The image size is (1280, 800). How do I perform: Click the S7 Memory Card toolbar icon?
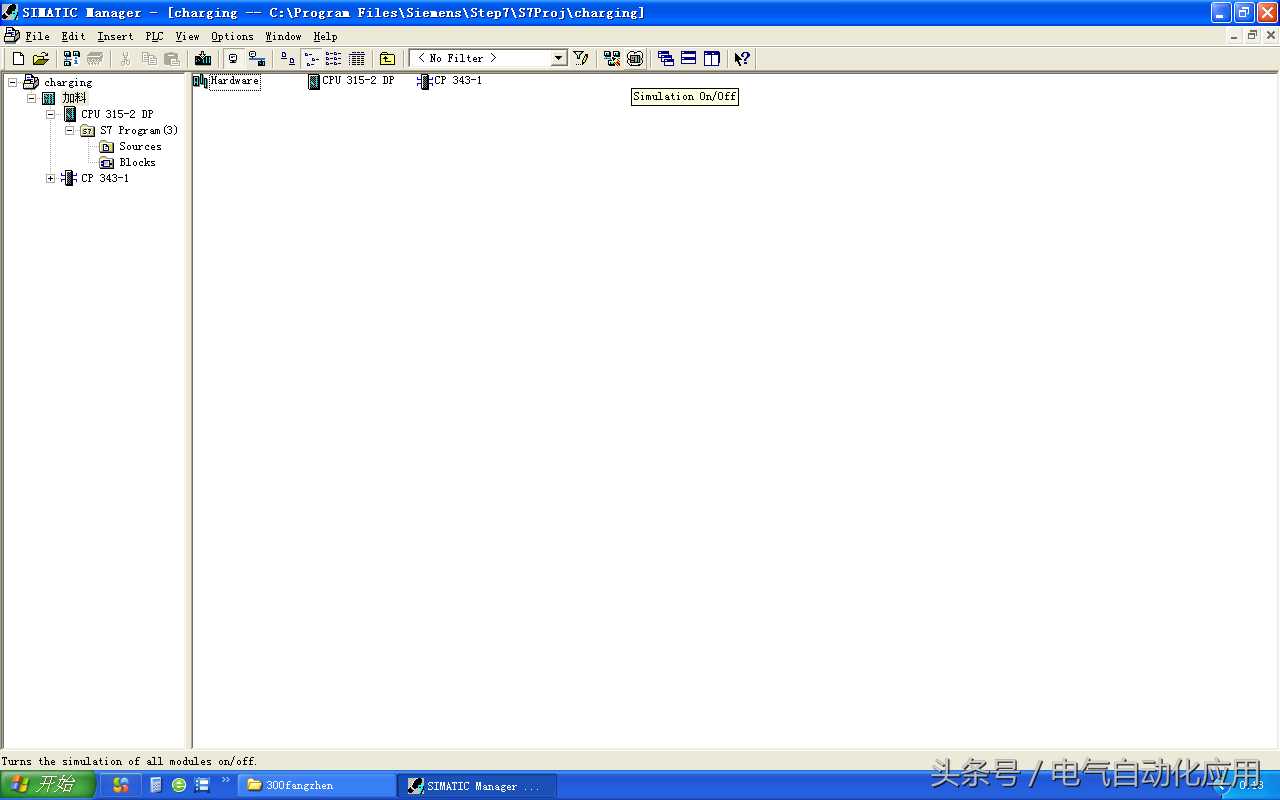[x=95, y=59]
